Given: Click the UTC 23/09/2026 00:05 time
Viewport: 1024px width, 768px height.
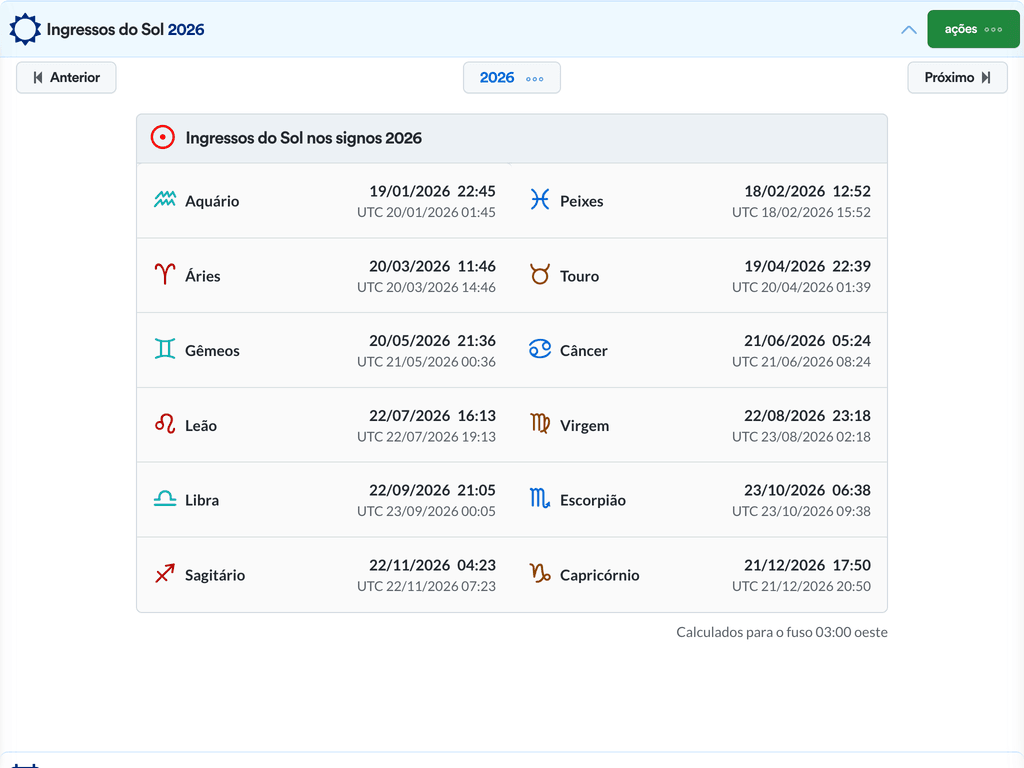Looking at the screenshot, I should pos(426,511).
